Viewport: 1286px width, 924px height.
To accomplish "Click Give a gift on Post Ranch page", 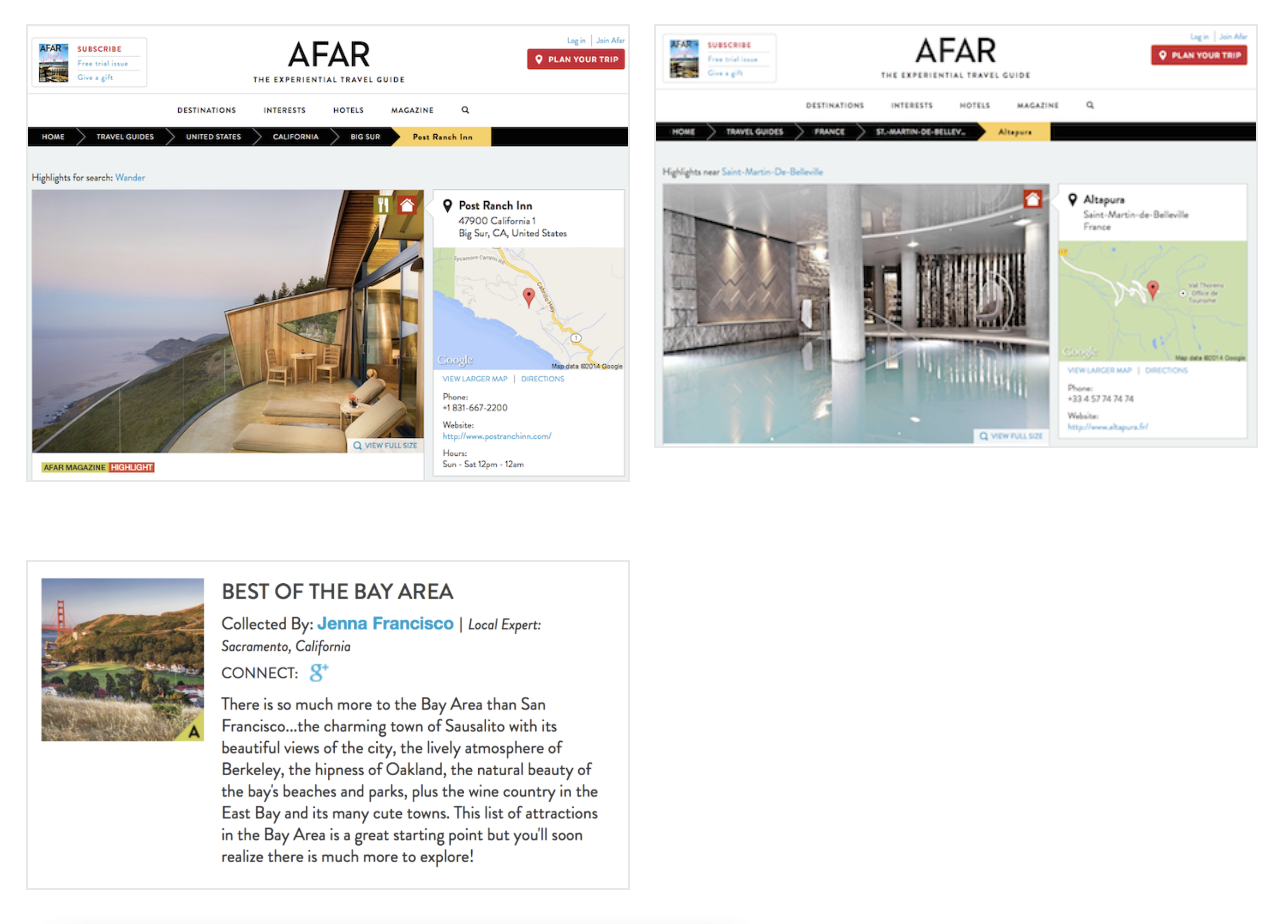I will (x=95, y=77).
